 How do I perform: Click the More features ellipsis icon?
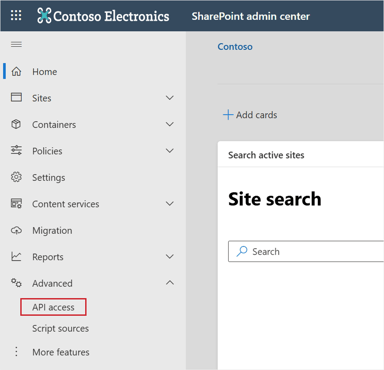[16, 351]
